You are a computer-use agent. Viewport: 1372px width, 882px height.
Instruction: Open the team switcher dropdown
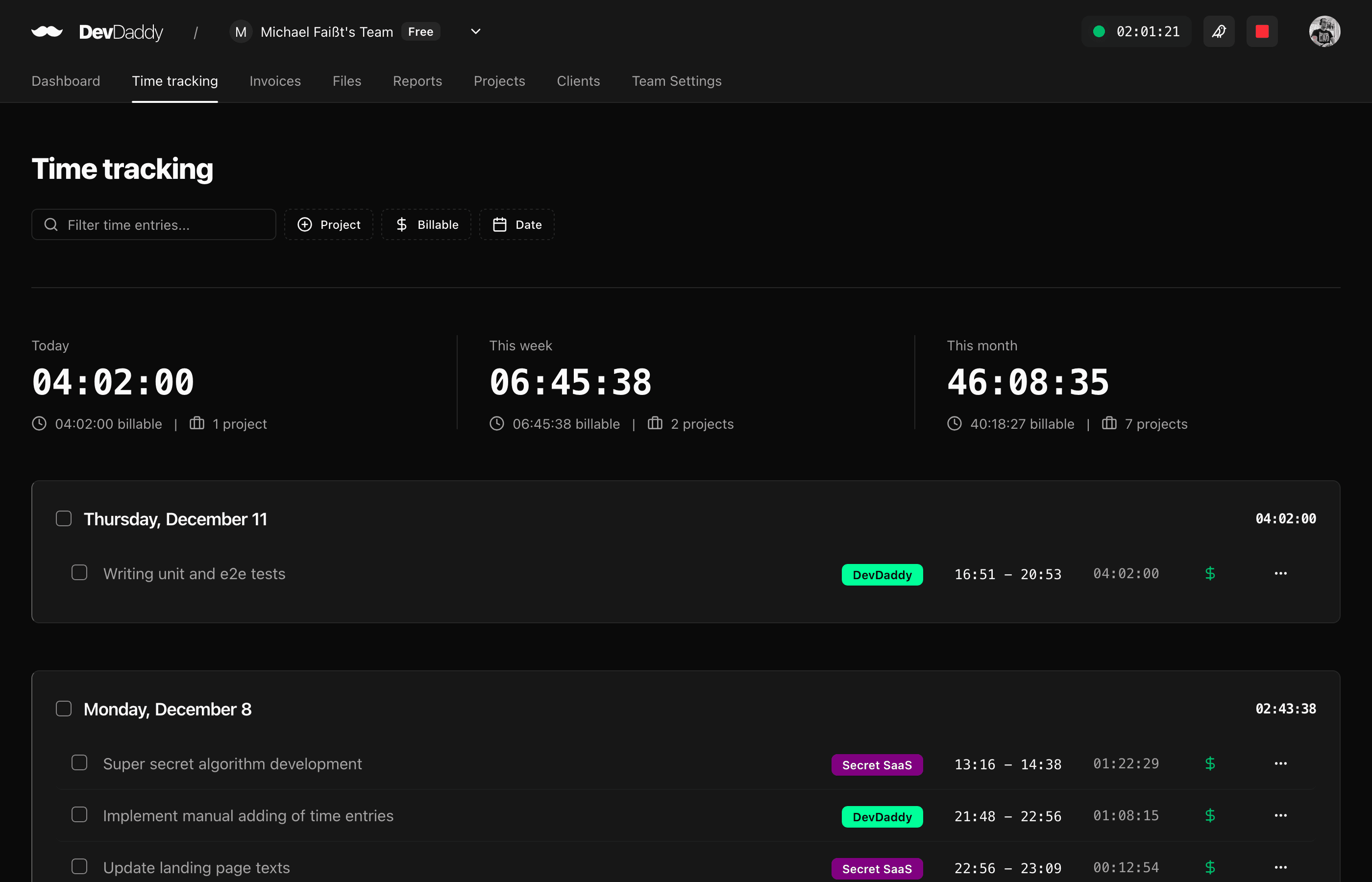coord(474,31)
